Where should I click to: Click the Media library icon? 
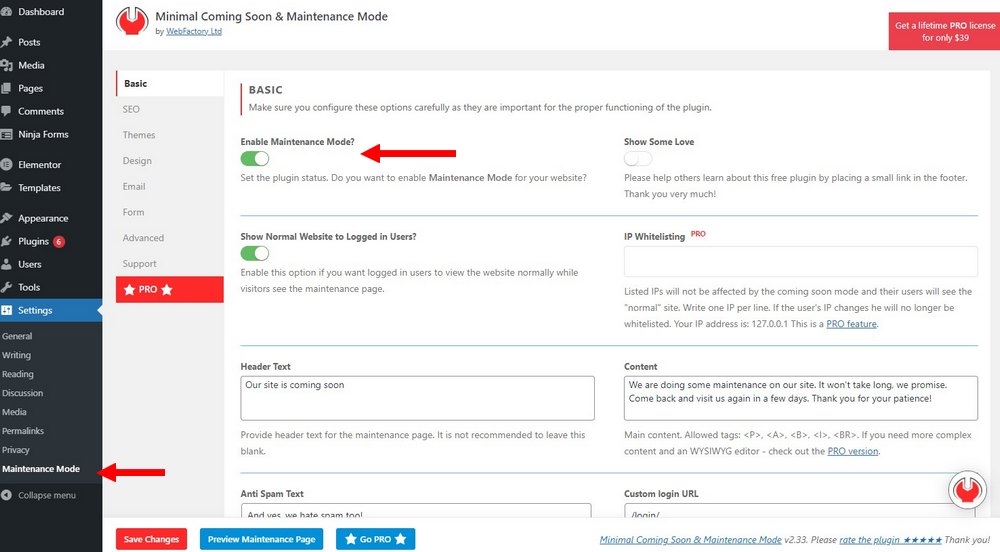6,65
